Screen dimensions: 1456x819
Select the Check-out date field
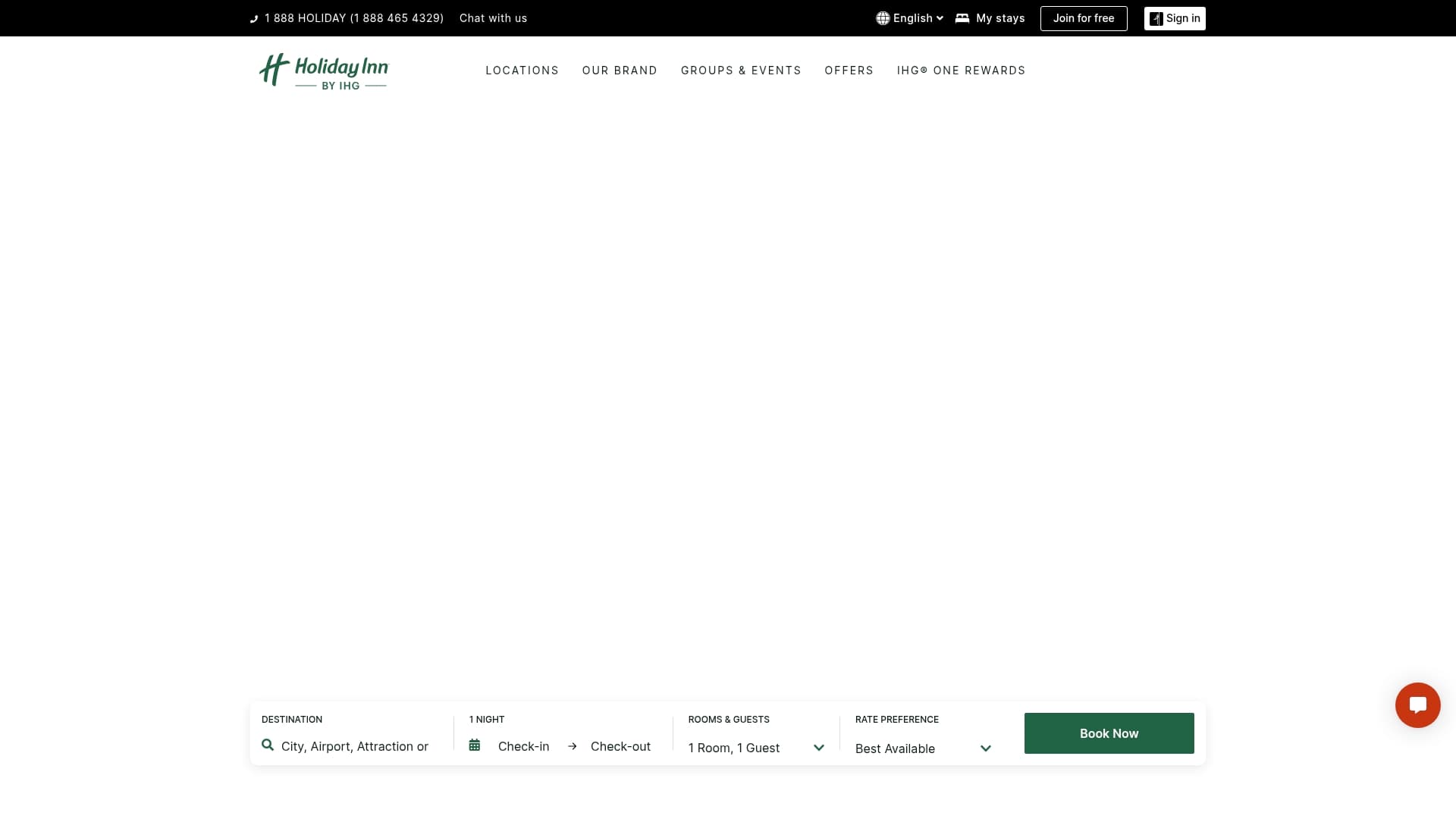620,746
